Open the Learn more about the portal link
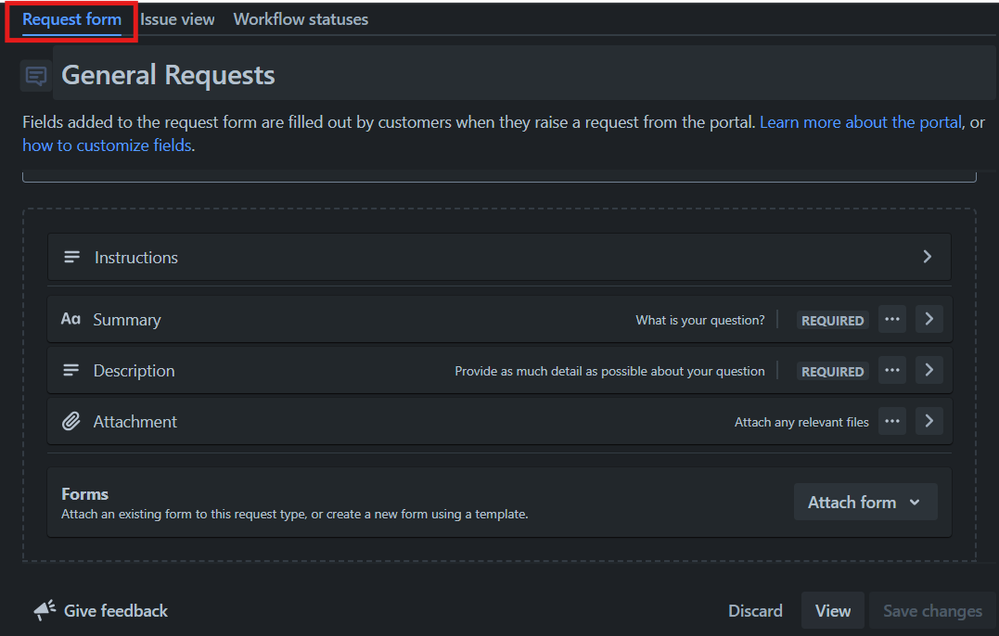This screenshot has height=636, width=999. click(860, 121)
